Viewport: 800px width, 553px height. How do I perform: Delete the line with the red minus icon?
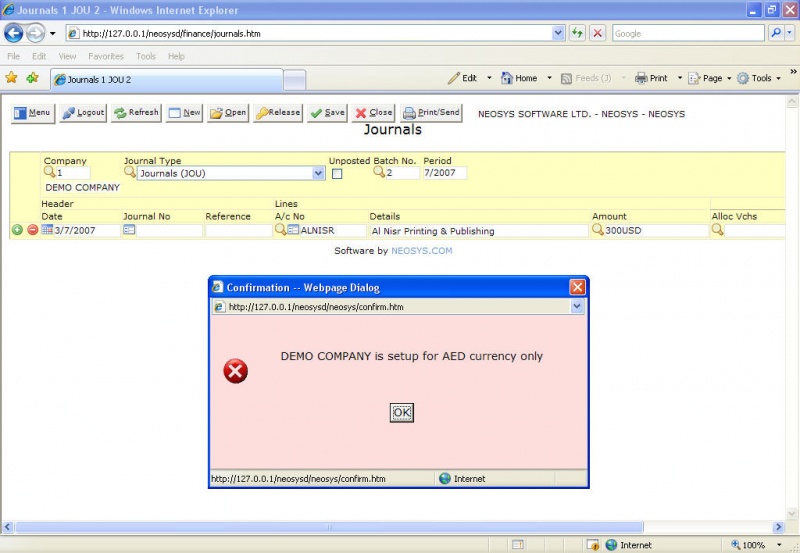33,230
